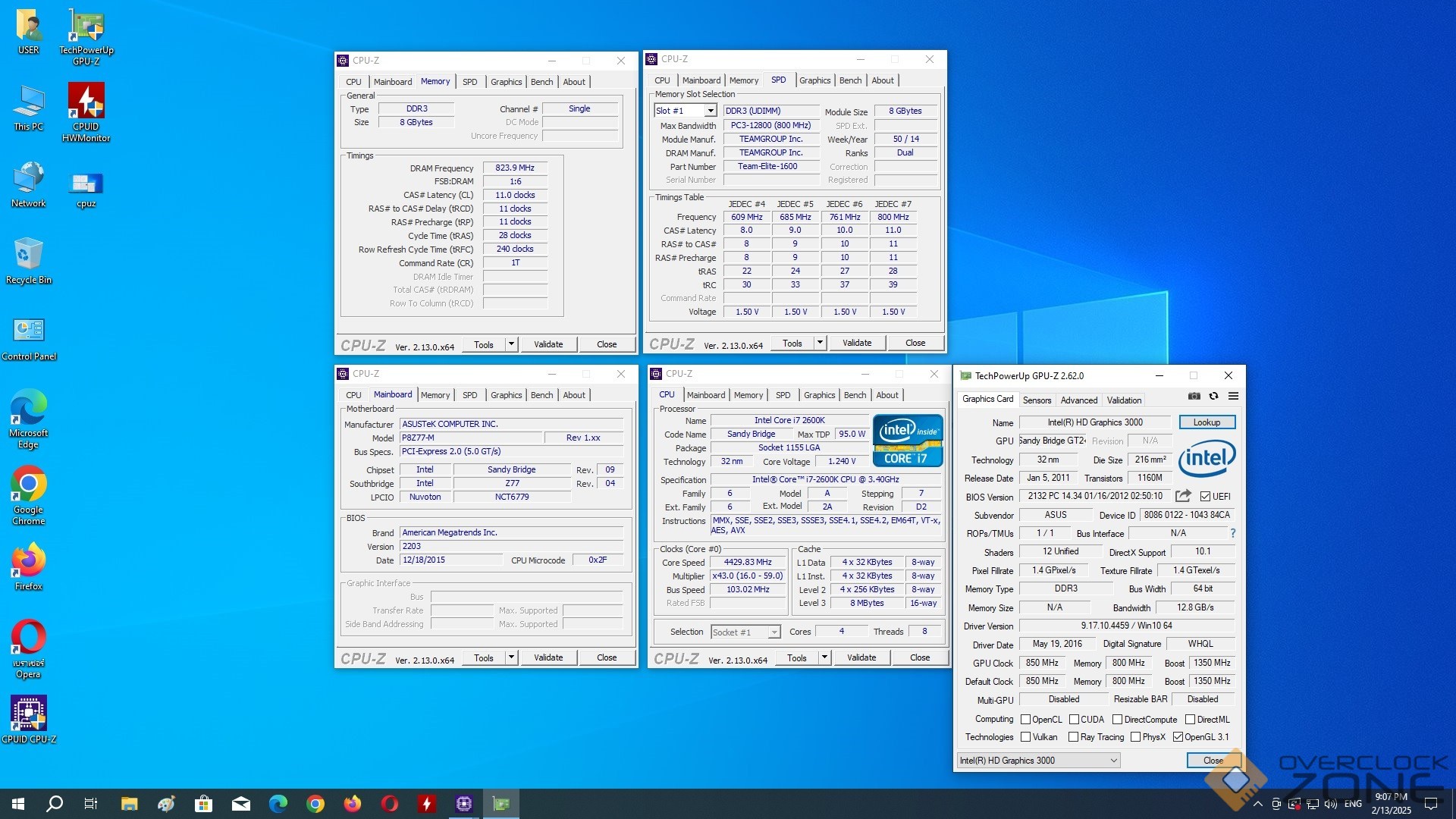Take GPU-Z screenshot with camera icon

pos(1194,396)
